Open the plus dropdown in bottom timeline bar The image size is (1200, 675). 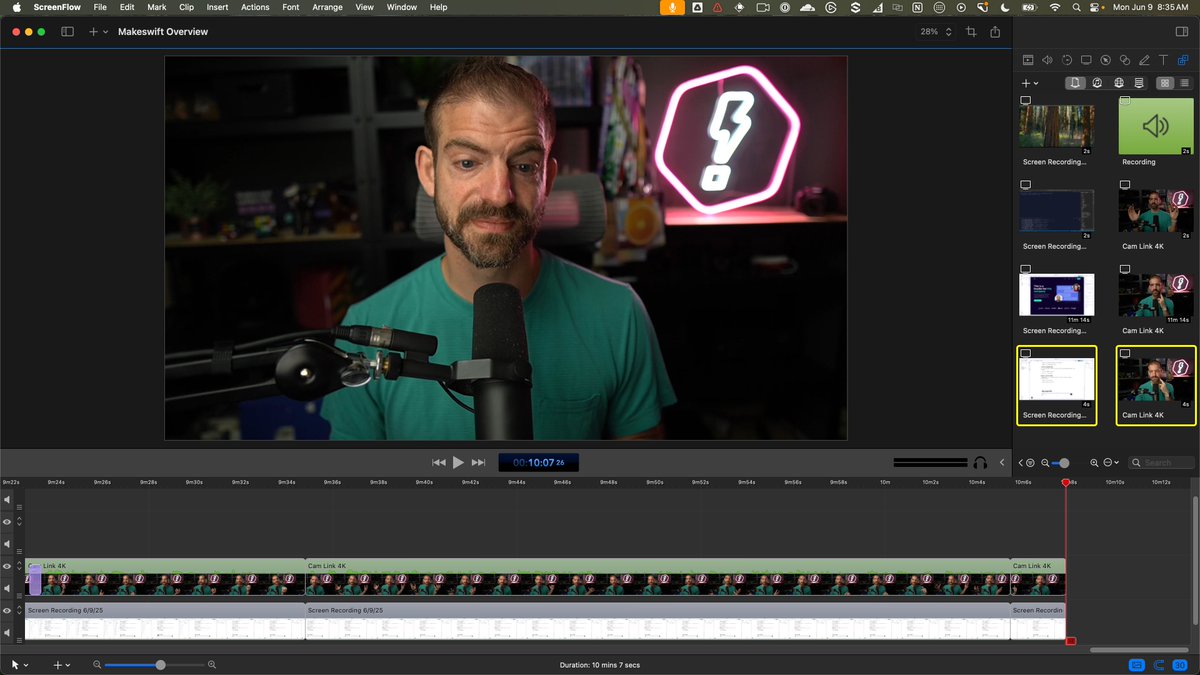click(62, 664)
